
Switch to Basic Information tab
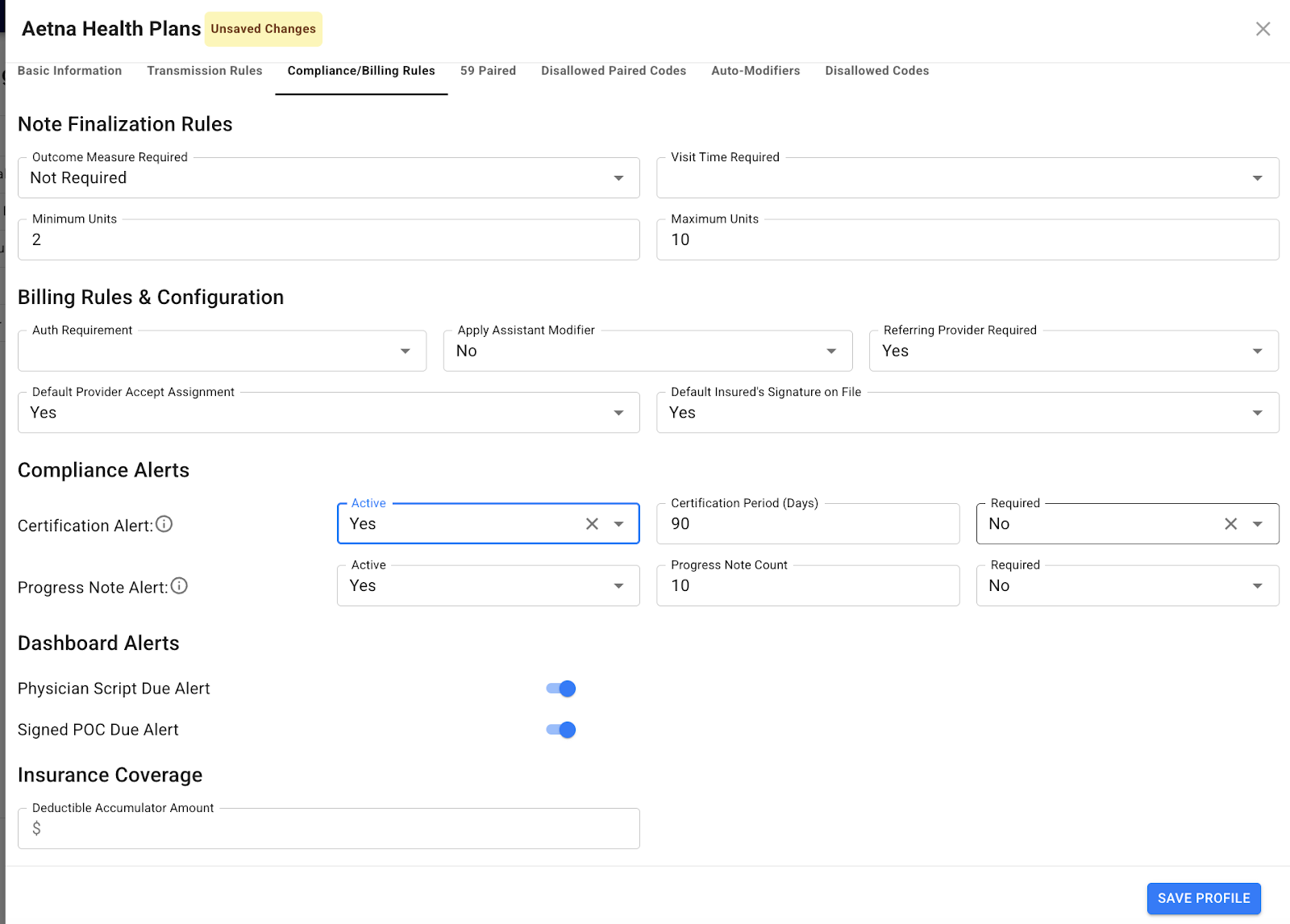point(69,71)
